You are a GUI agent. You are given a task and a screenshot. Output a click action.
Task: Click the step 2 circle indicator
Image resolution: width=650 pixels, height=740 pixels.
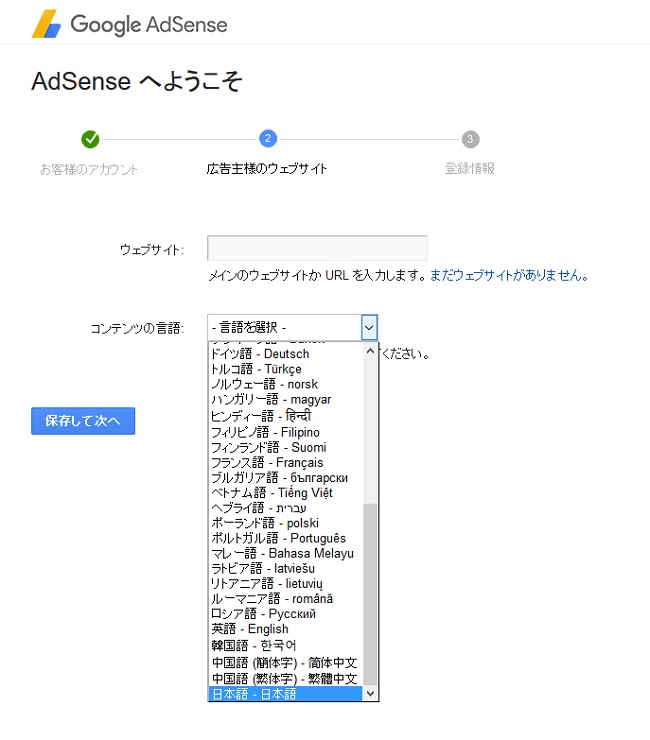(x=268, y=138)
